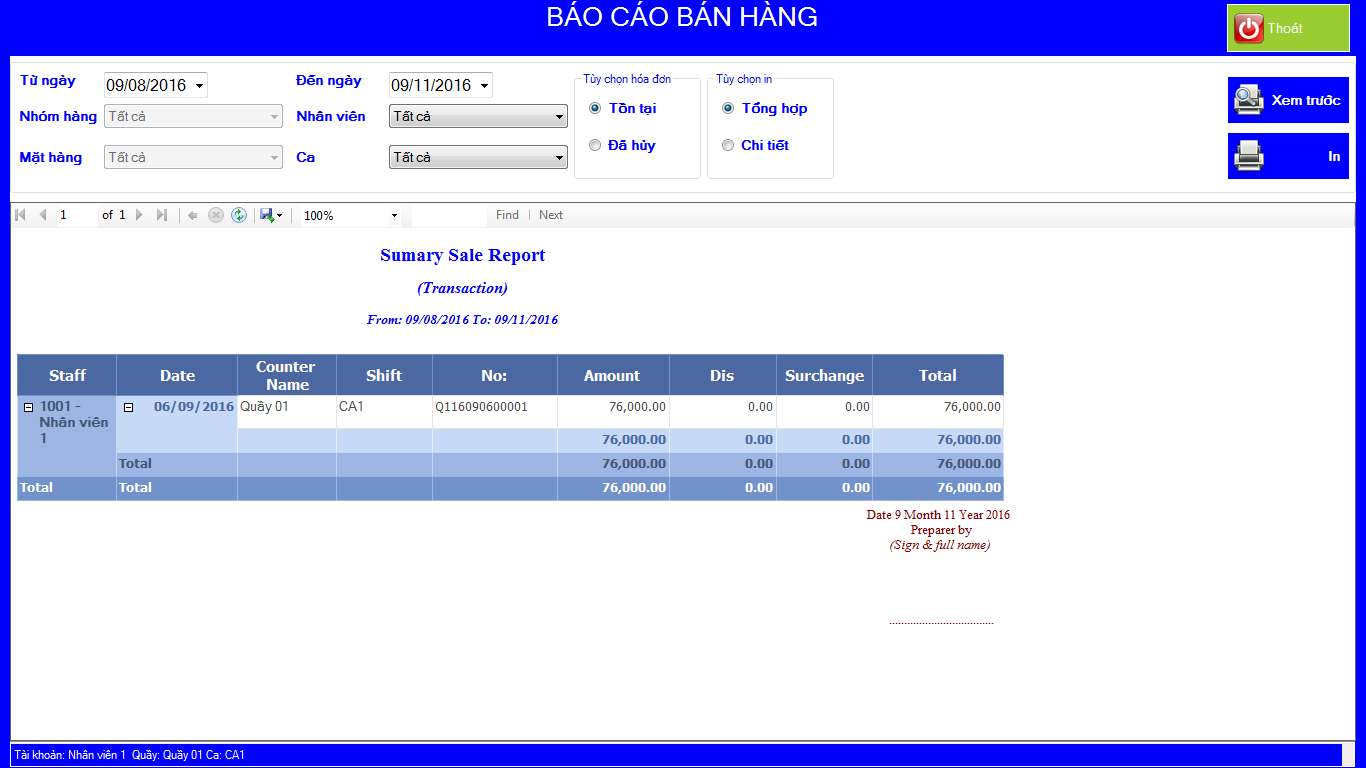
Task: Open the export report save icon
Action: 267,215
